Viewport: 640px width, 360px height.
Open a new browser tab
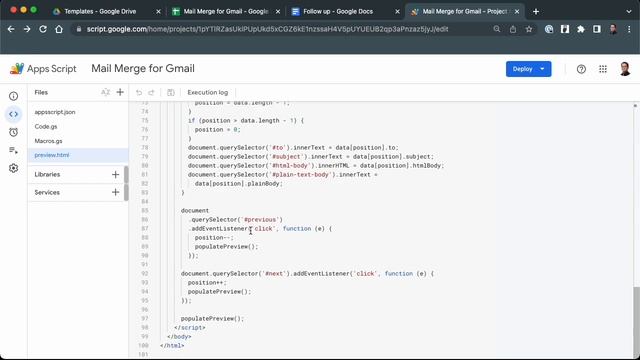click(536, 11)
